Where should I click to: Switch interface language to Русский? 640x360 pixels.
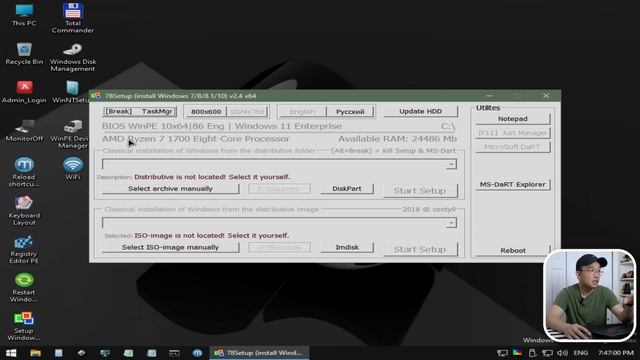350,111
